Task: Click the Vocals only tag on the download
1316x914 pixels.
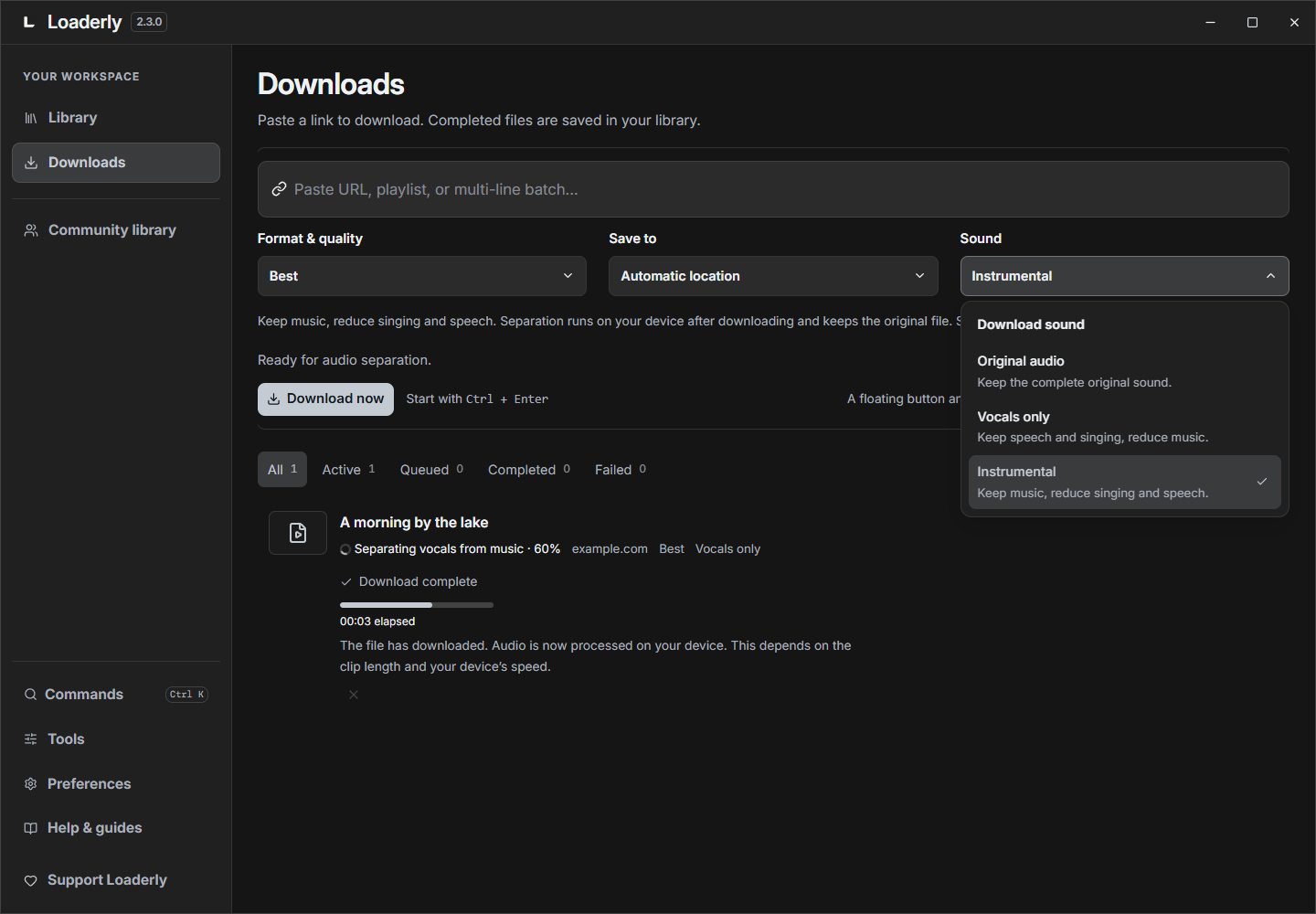Action: tap(727, 549)
